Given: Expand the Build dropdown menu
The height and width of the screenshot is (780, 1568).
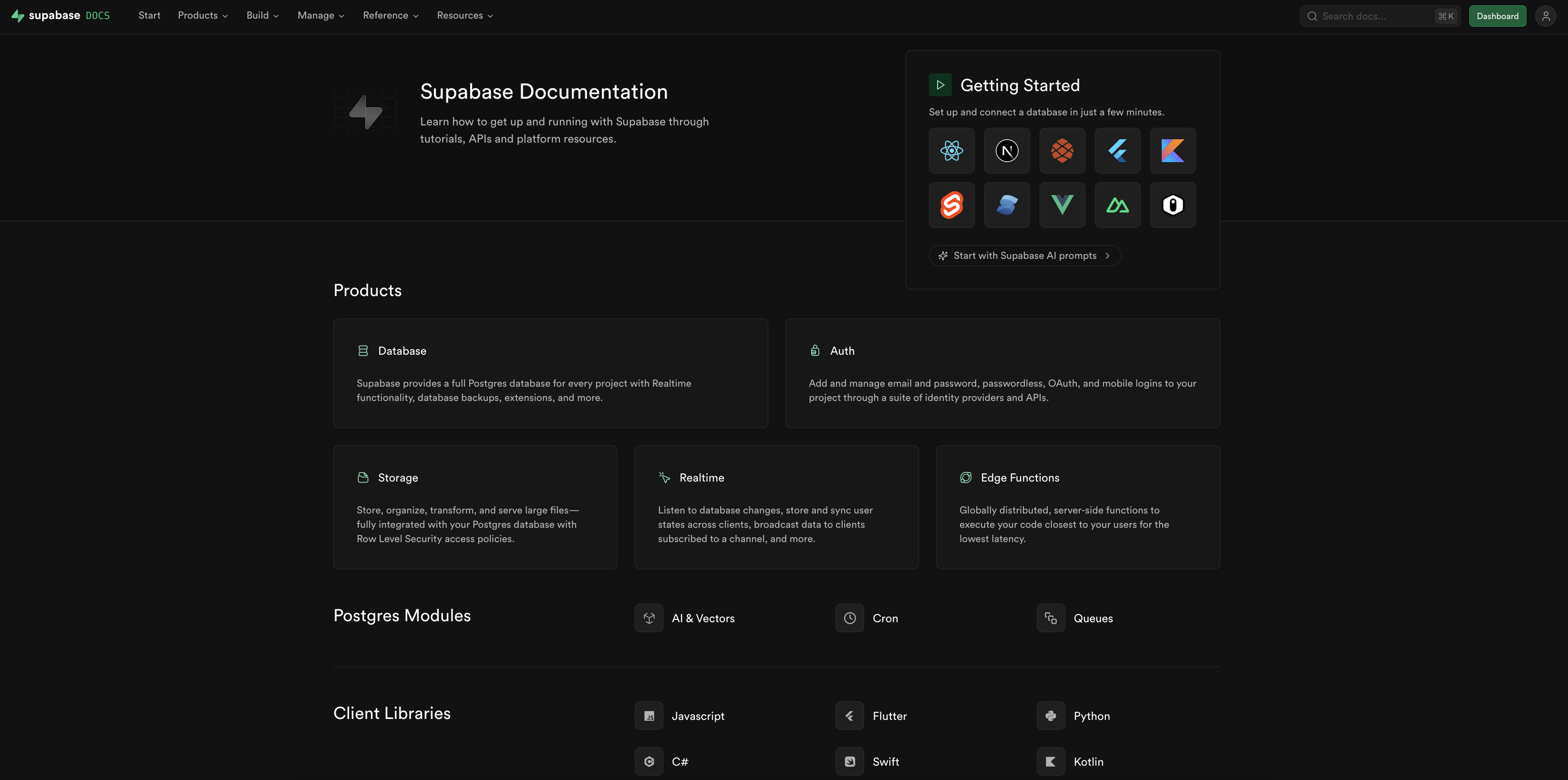Looking at the screenshot, I should [x=262, y=16].
